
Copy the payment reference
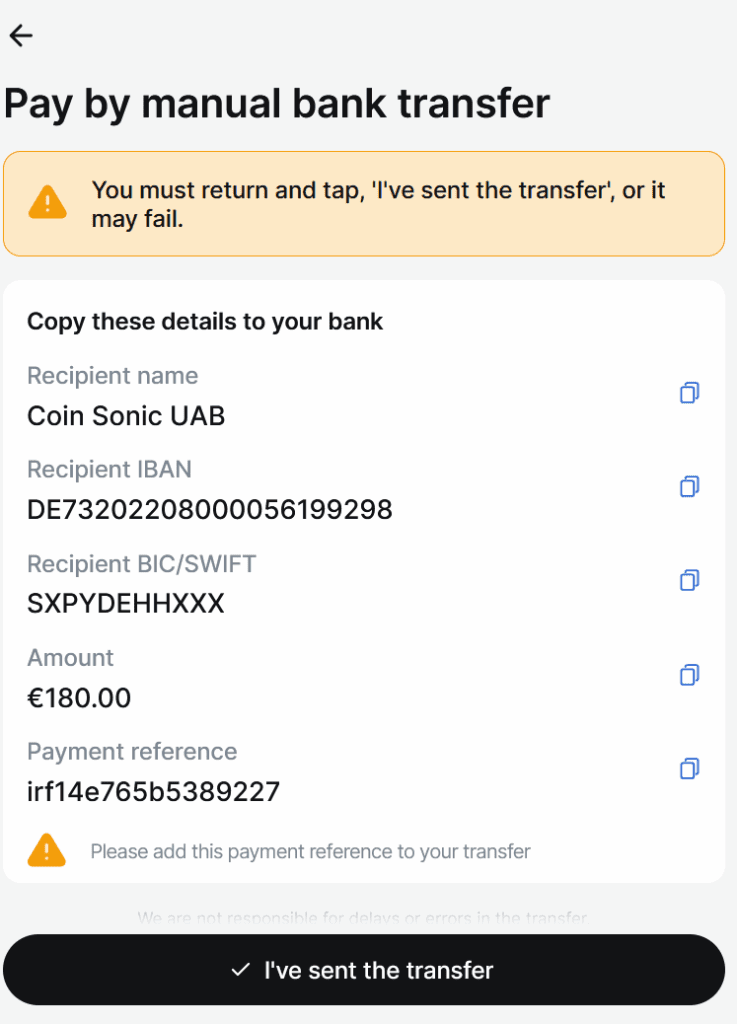[x=688, y=769]
